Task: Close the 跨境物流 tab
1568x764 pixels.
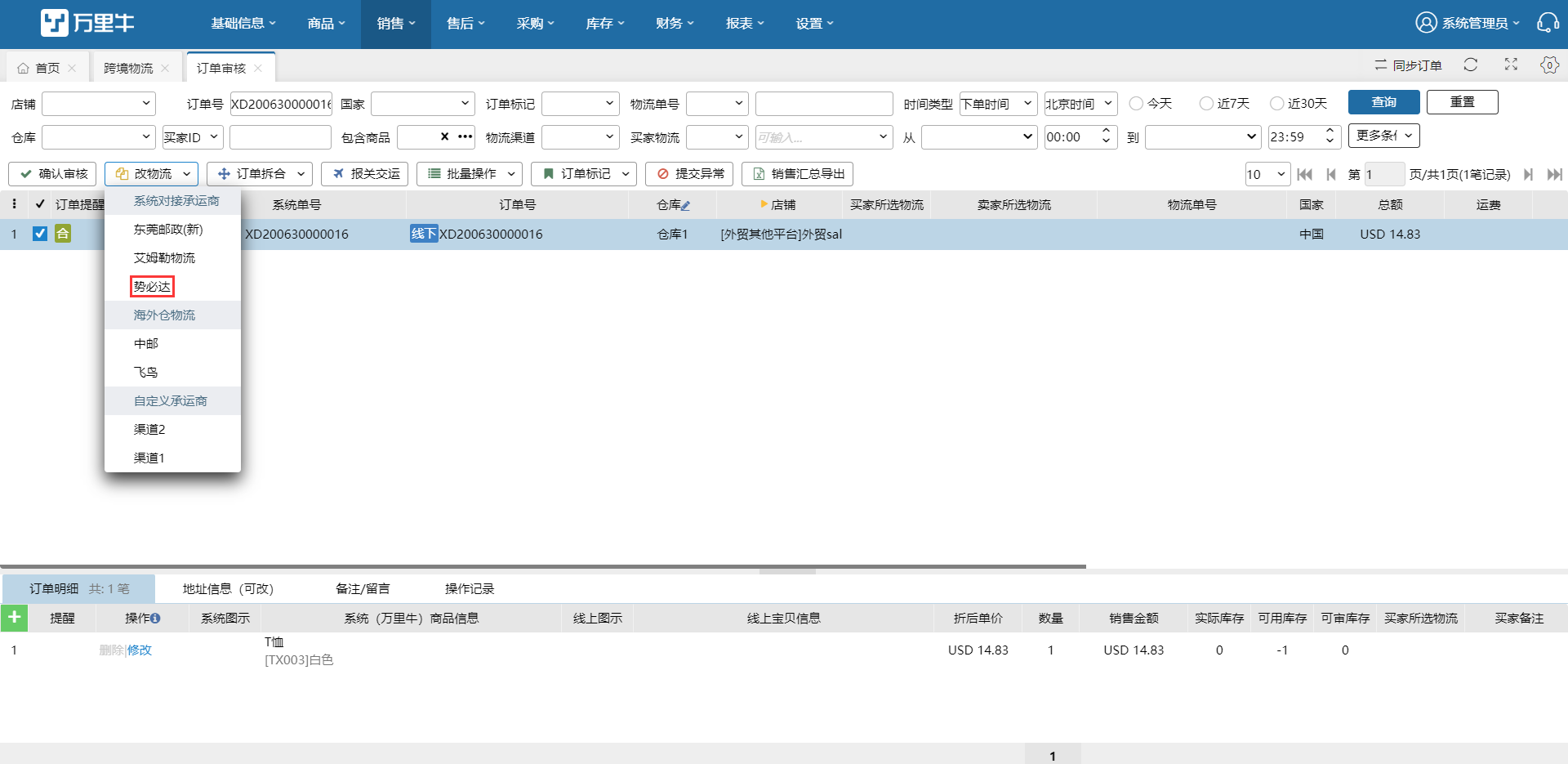Action: click(165, 68)
